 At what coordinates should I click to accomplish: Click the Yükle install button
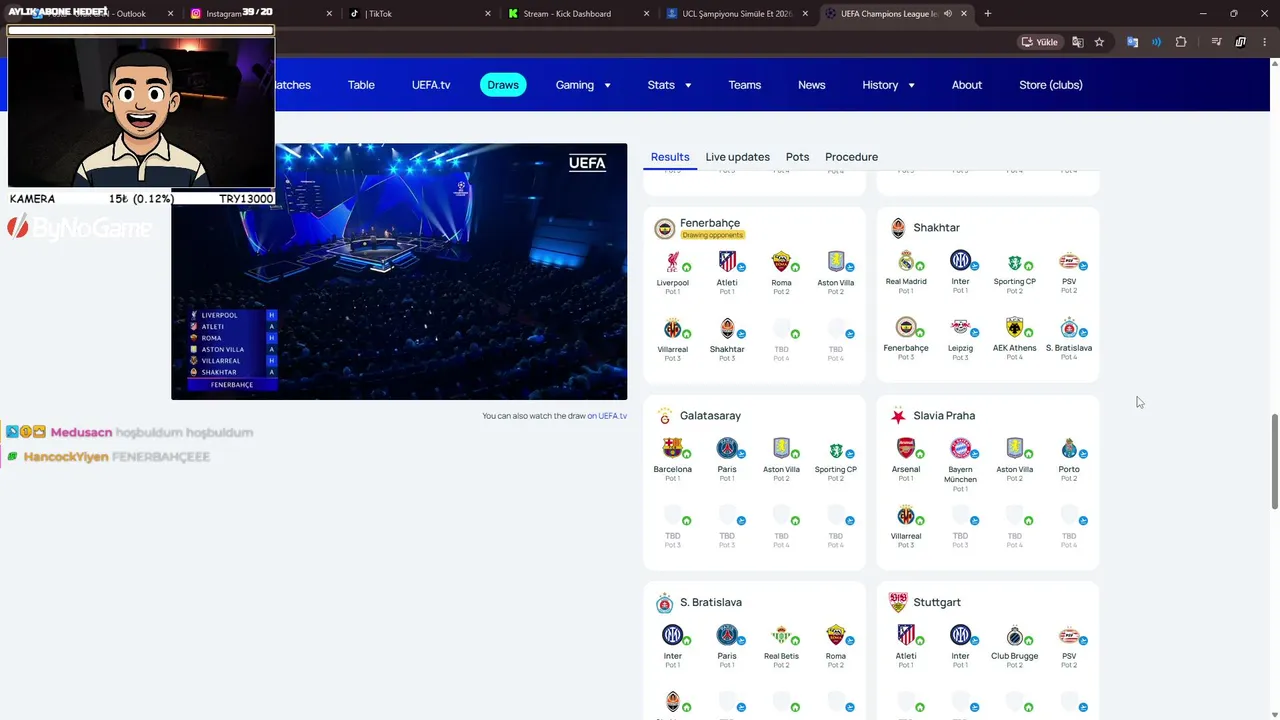point(1039,42)
